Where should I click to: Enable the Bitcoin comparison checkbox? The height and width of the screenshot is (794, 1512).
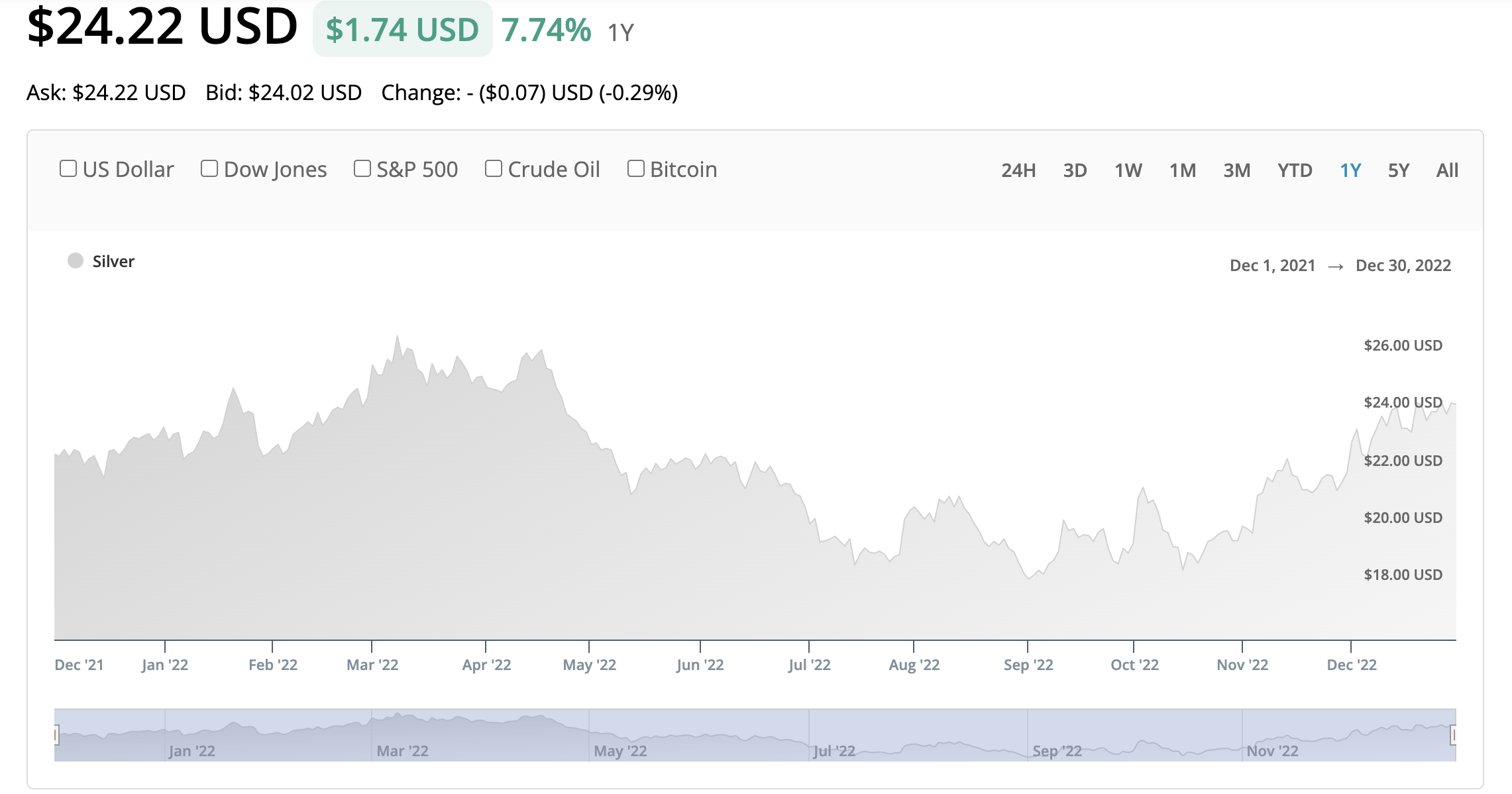point(636,168)
